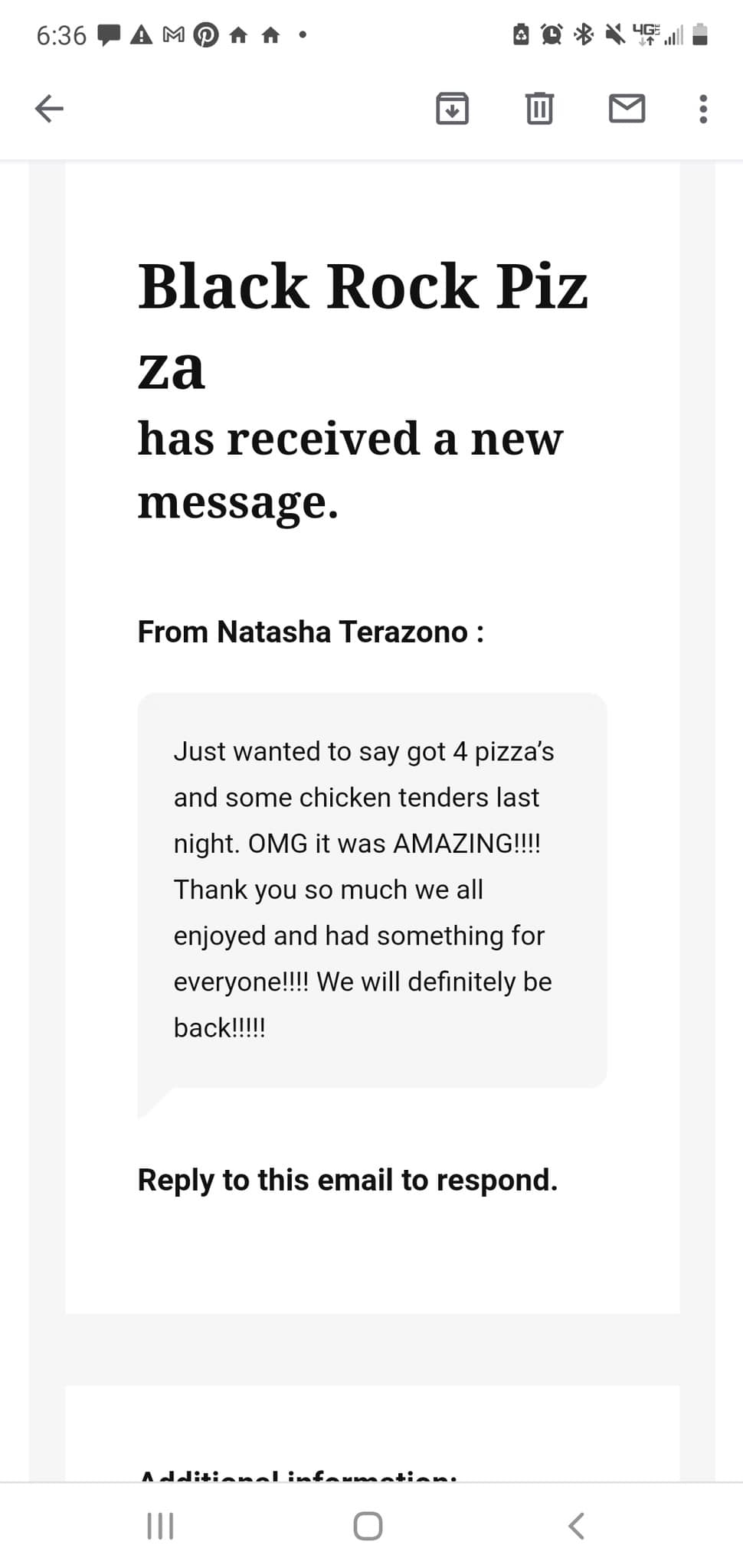743x1568 pixels.
Task: Open recent apps navigation button
Action: 160,1526
